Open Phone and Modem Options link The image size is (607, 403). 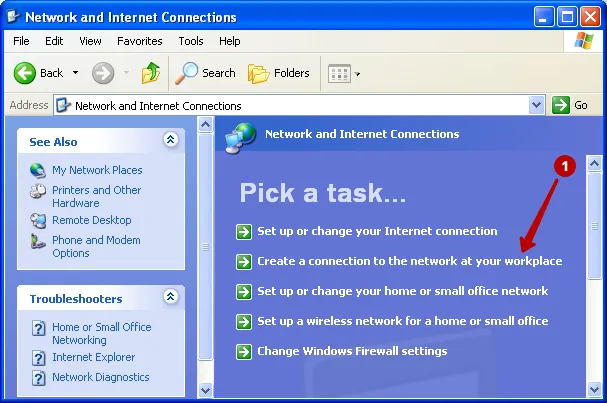[x=96, y=246]
